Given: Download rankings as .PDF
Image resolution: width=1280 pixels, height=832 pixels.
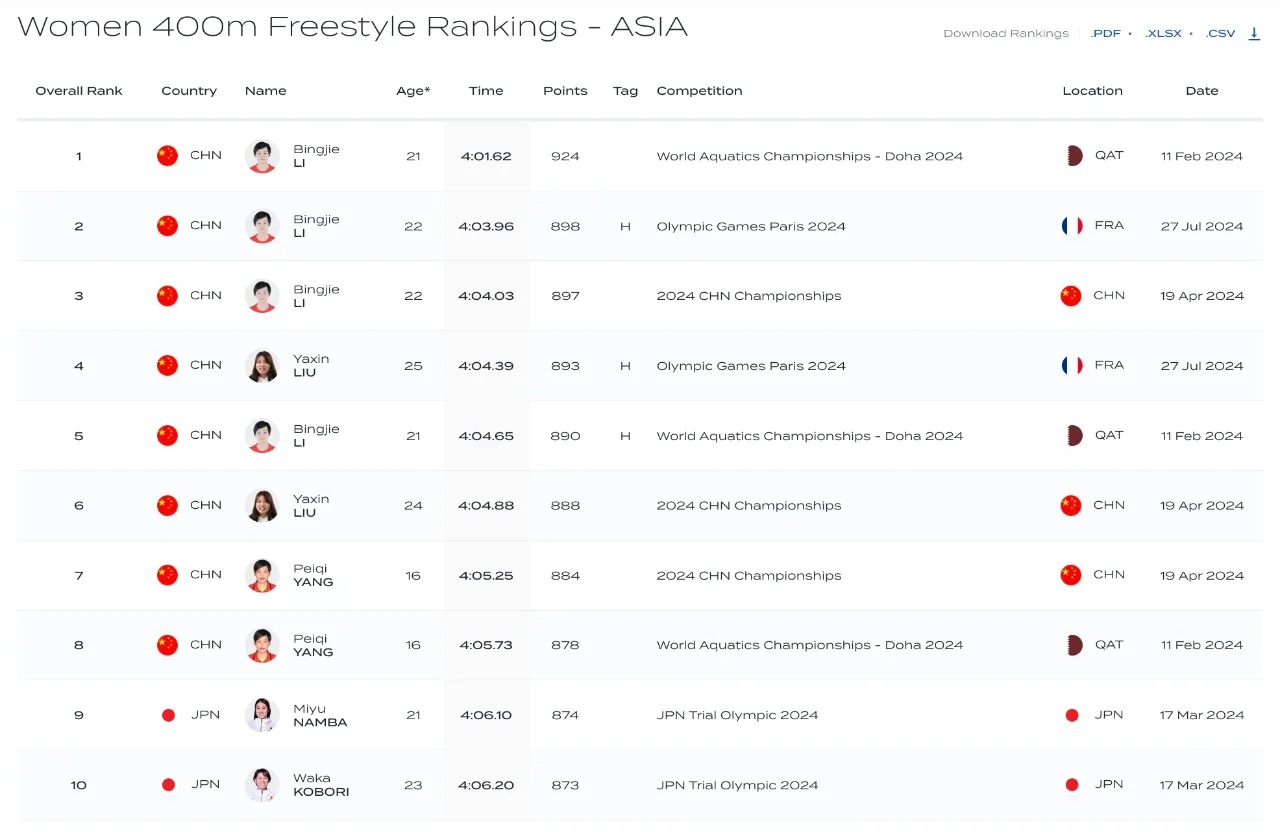Looking at the screenshot, I should tap(1105, 33).
